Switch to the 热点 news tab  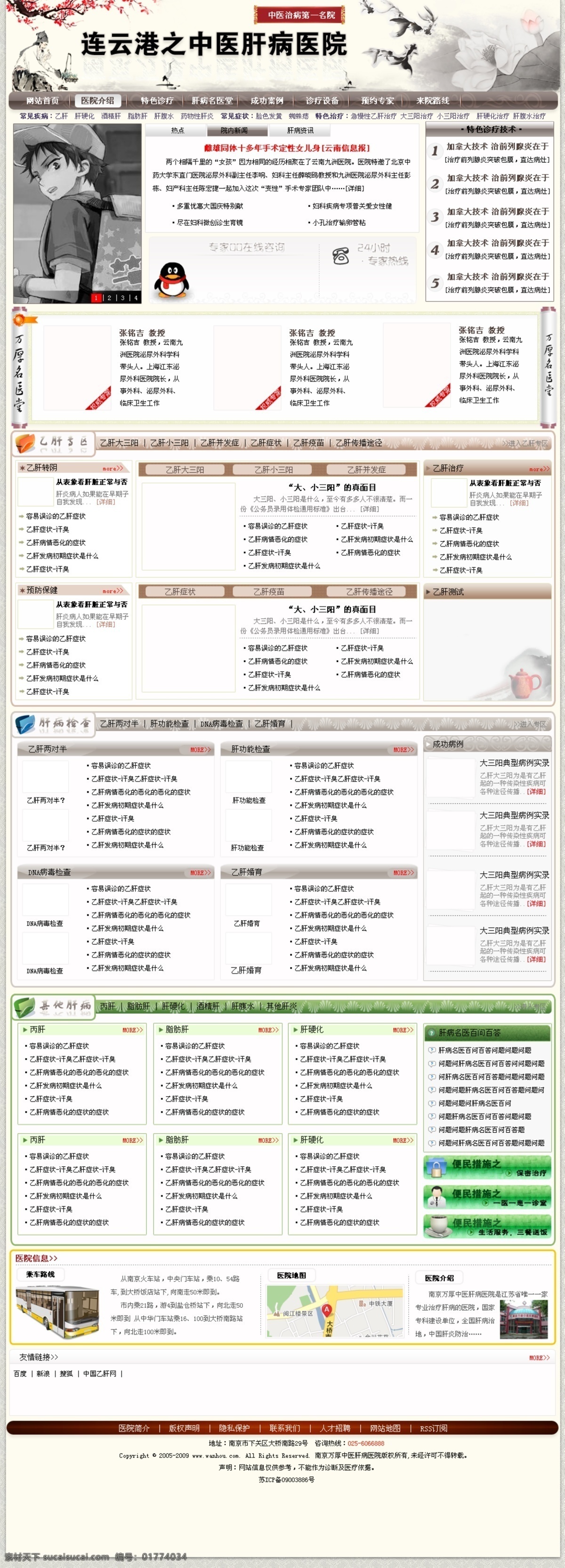[x=178, y=130]
